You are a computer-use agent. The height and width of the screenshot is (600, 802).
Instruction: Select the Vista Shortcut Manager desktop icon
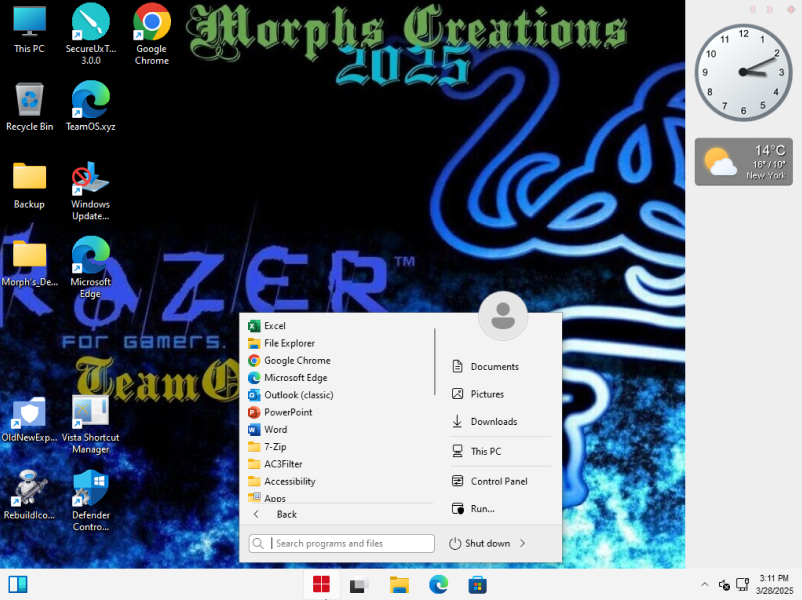coord(91,425)
